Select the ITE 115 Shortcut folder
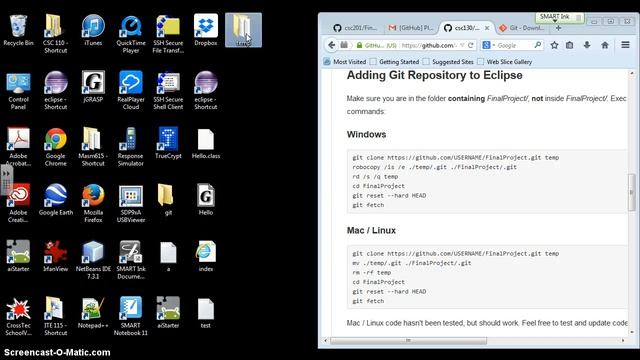This screenshot has width=640, height=360. (56, 316)
